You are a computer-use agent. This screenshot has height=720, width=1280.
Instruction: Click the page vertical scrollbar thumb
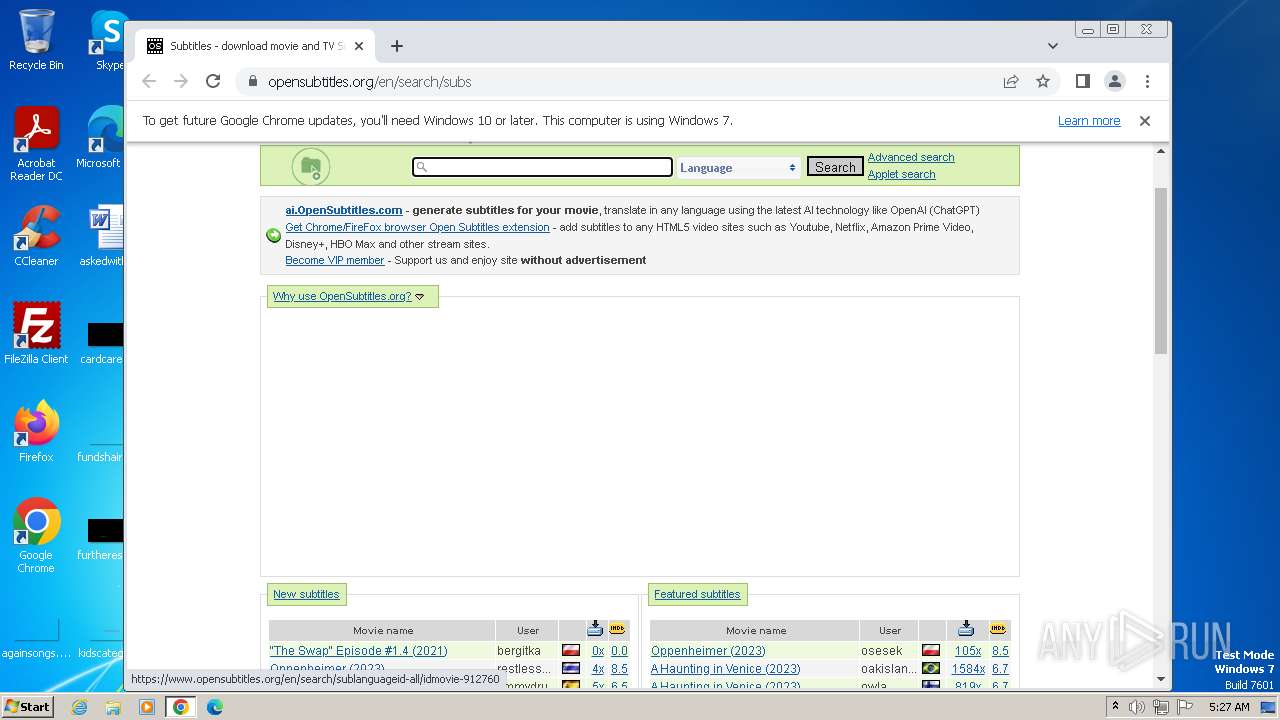click(x=1161, y=270)
